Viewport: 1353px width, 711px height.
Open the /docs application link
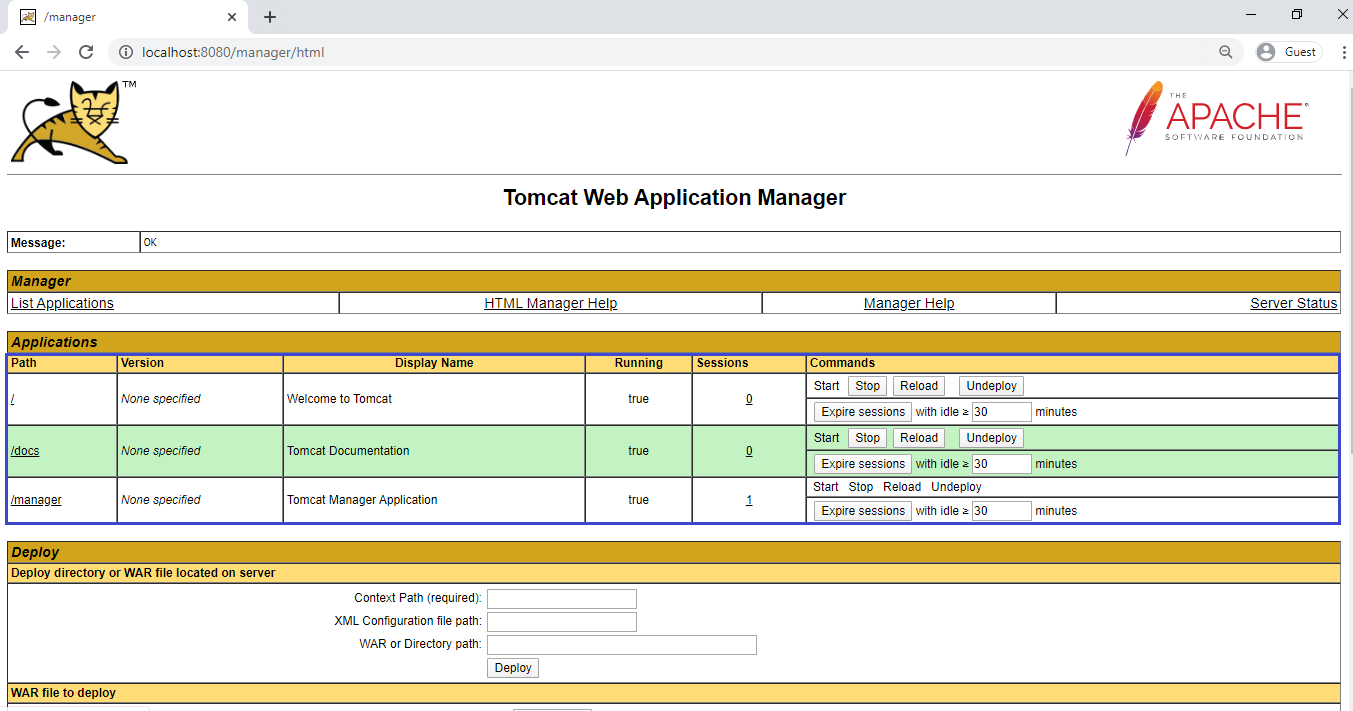(x=25, y=451)
